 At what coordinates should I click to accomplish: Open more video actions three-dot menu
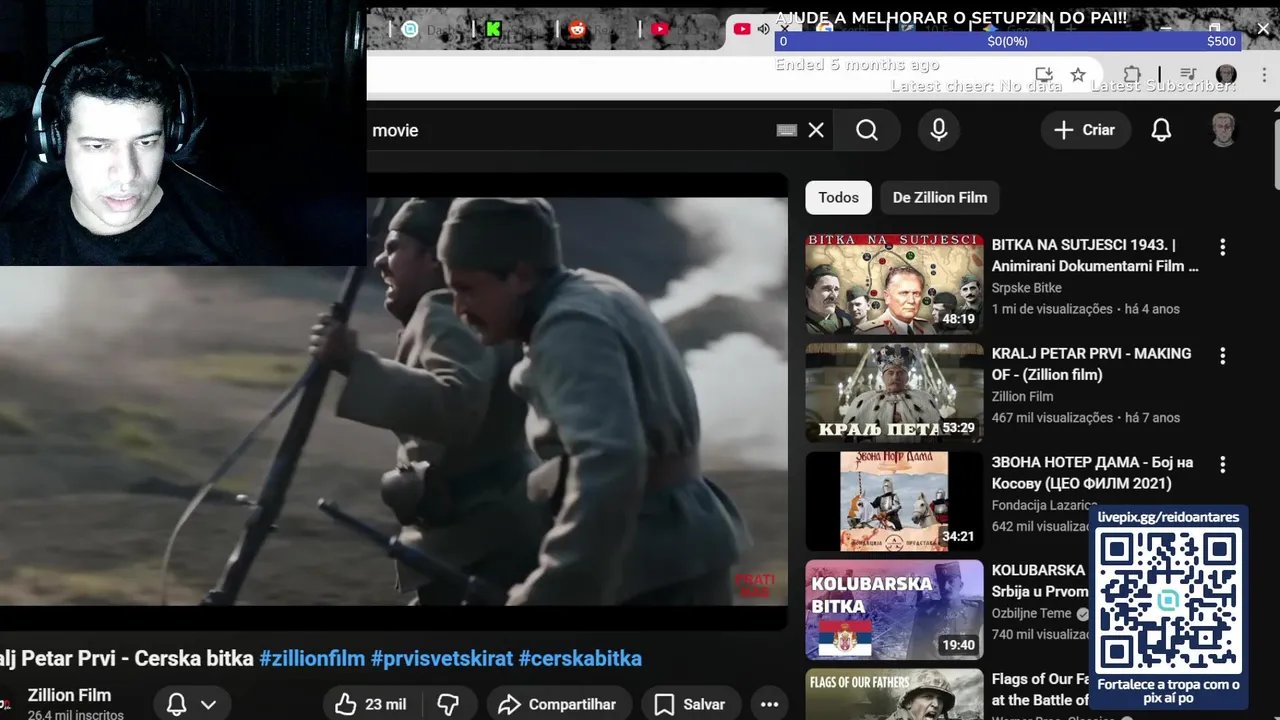(x=769, y=704)
